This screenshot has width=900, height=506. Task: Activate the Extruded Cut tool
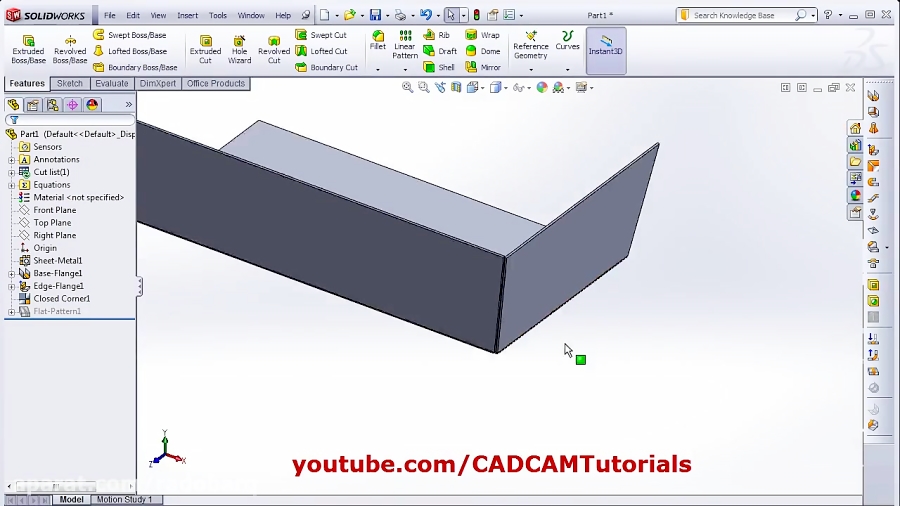coord(205,49)
